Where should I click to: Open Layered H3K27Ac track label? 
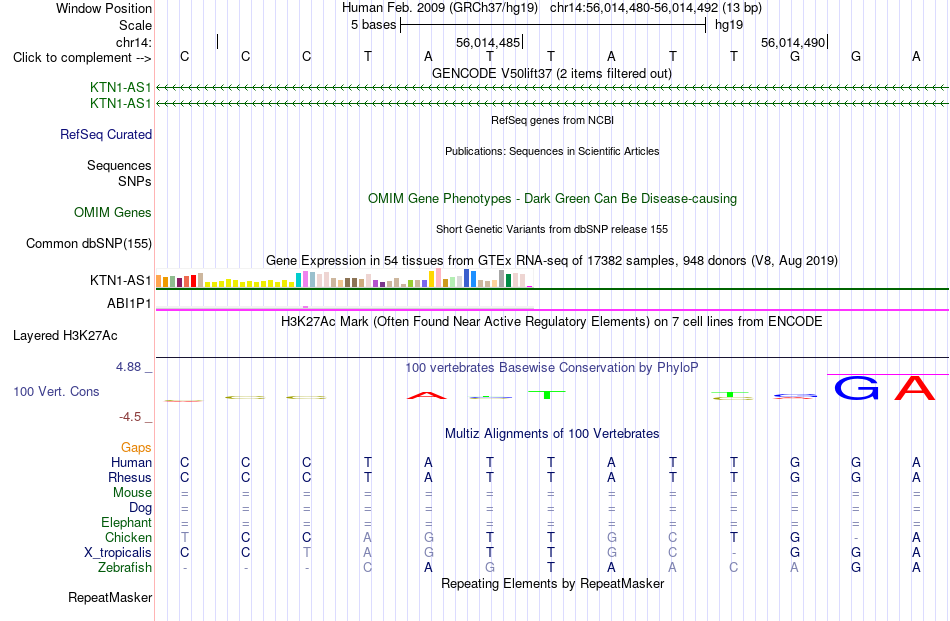click(65, 336)
